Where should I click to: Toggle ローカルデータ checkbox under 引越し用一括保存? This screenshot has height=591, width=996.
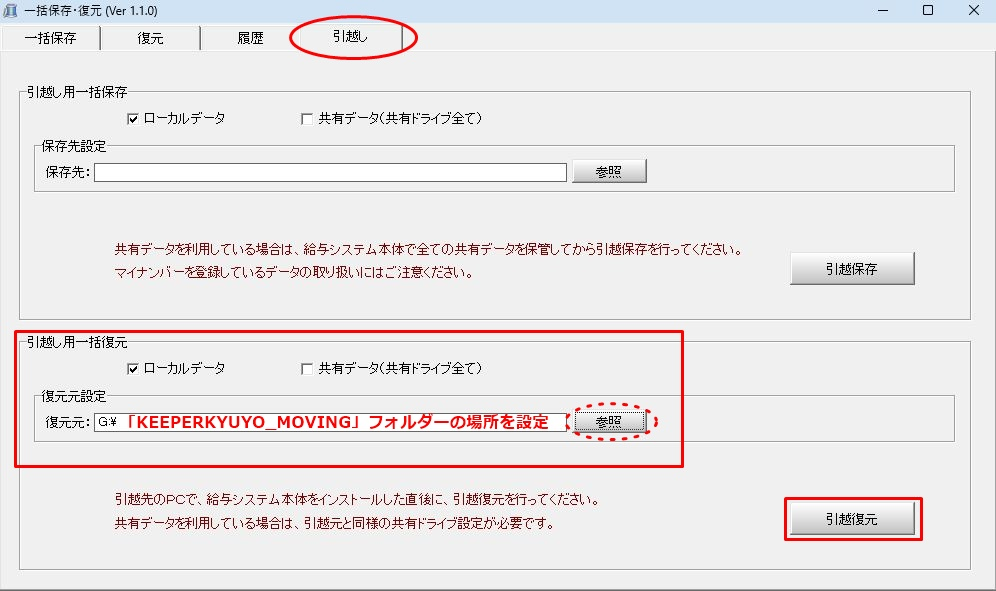(x=132, y=119)
